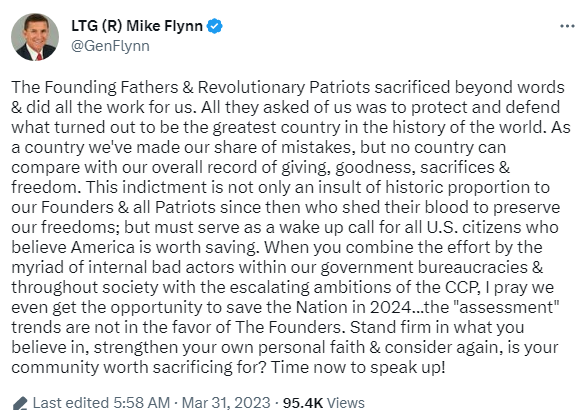Click the Mar 31, 2023 date
This screenshot has width=582, height=420.
(226, 403)
